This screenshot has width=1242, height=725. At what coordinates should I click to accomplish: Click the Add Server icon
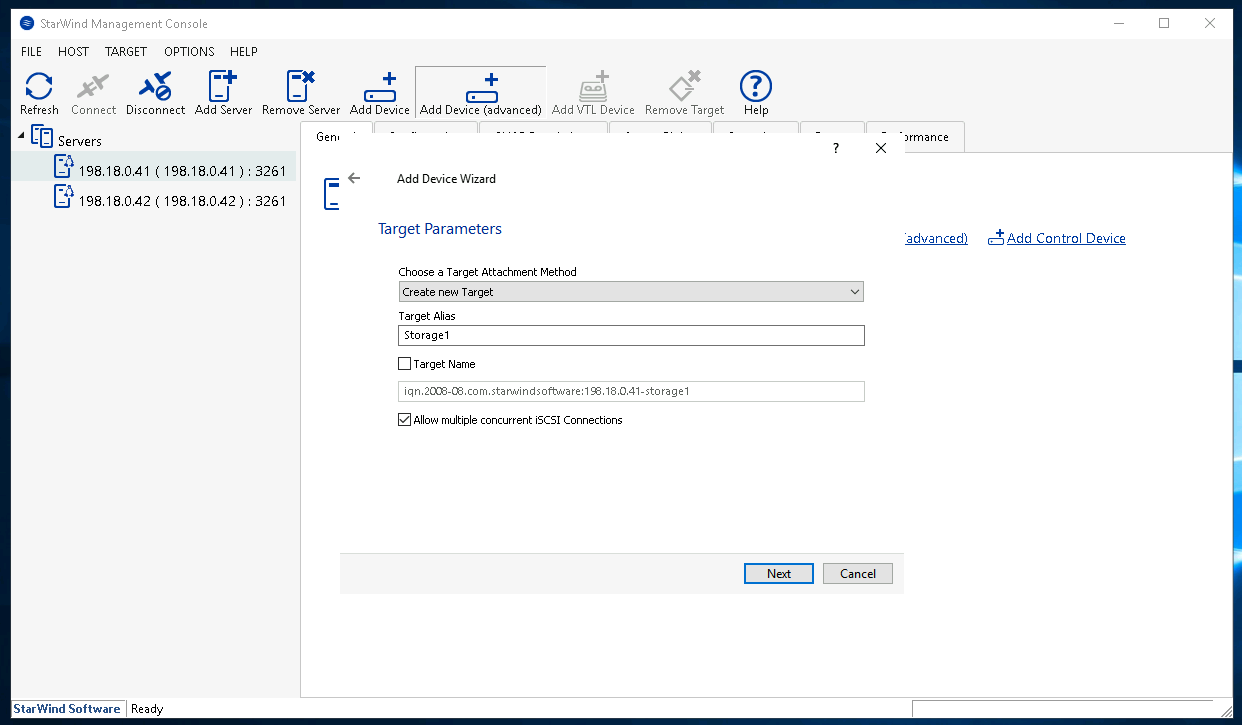coord(223,87)
